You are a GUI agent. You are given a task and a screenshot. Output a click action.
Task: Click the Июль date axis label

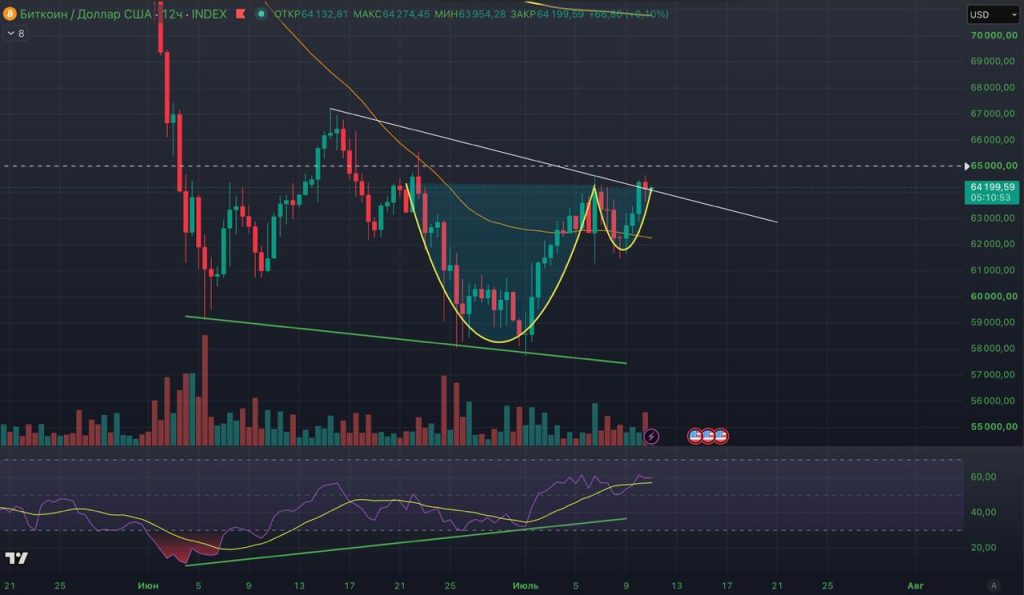[x=525, y=586]
